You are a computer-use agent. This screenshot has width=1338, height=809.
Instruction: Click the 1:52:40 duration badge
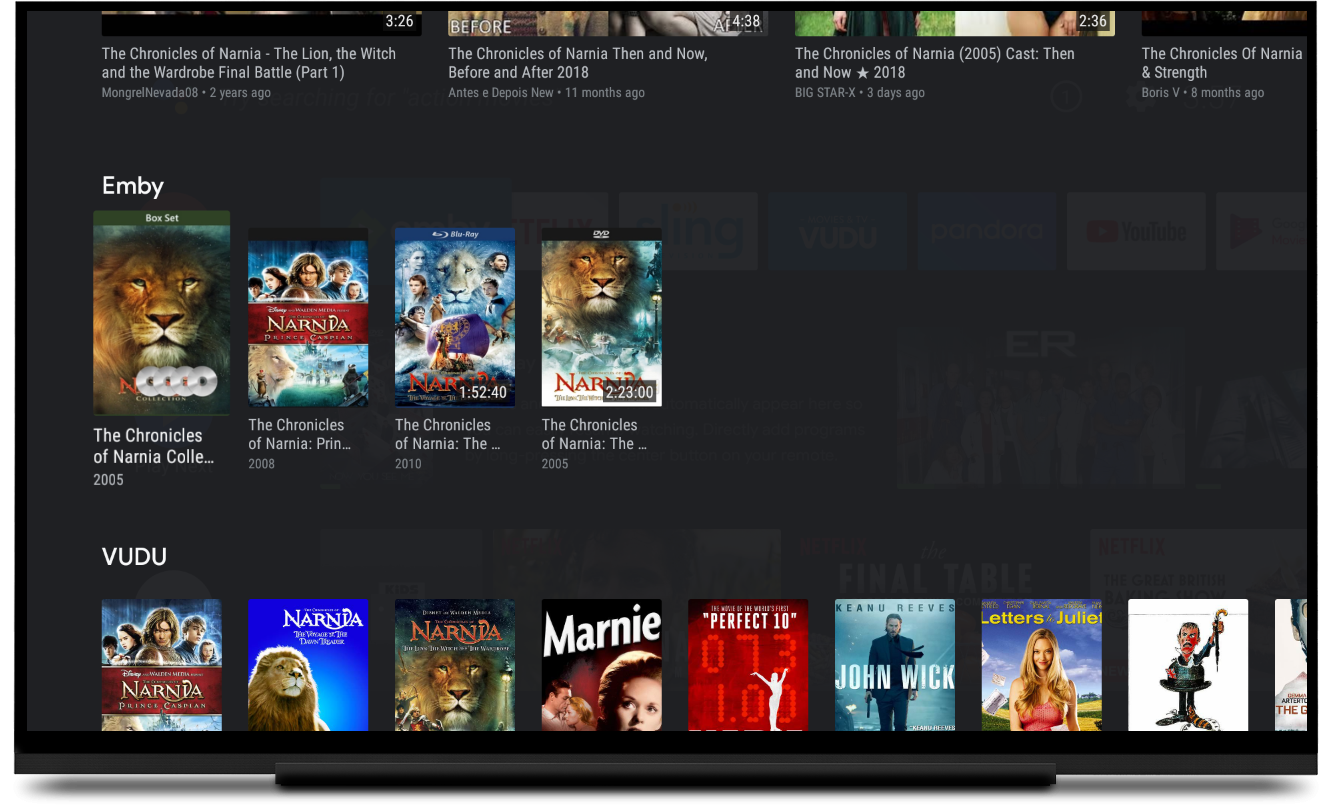[484, 392]
